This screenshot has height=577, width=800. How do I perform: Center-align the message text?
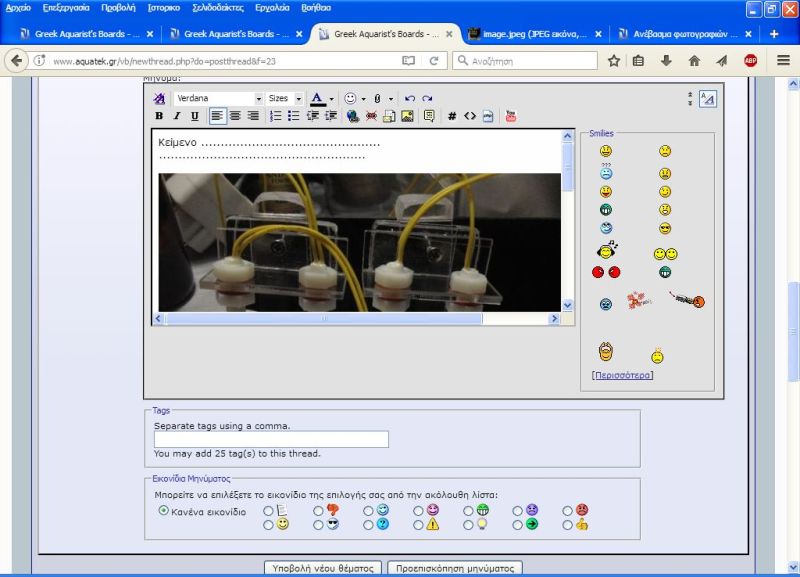[x=235, y=116]
